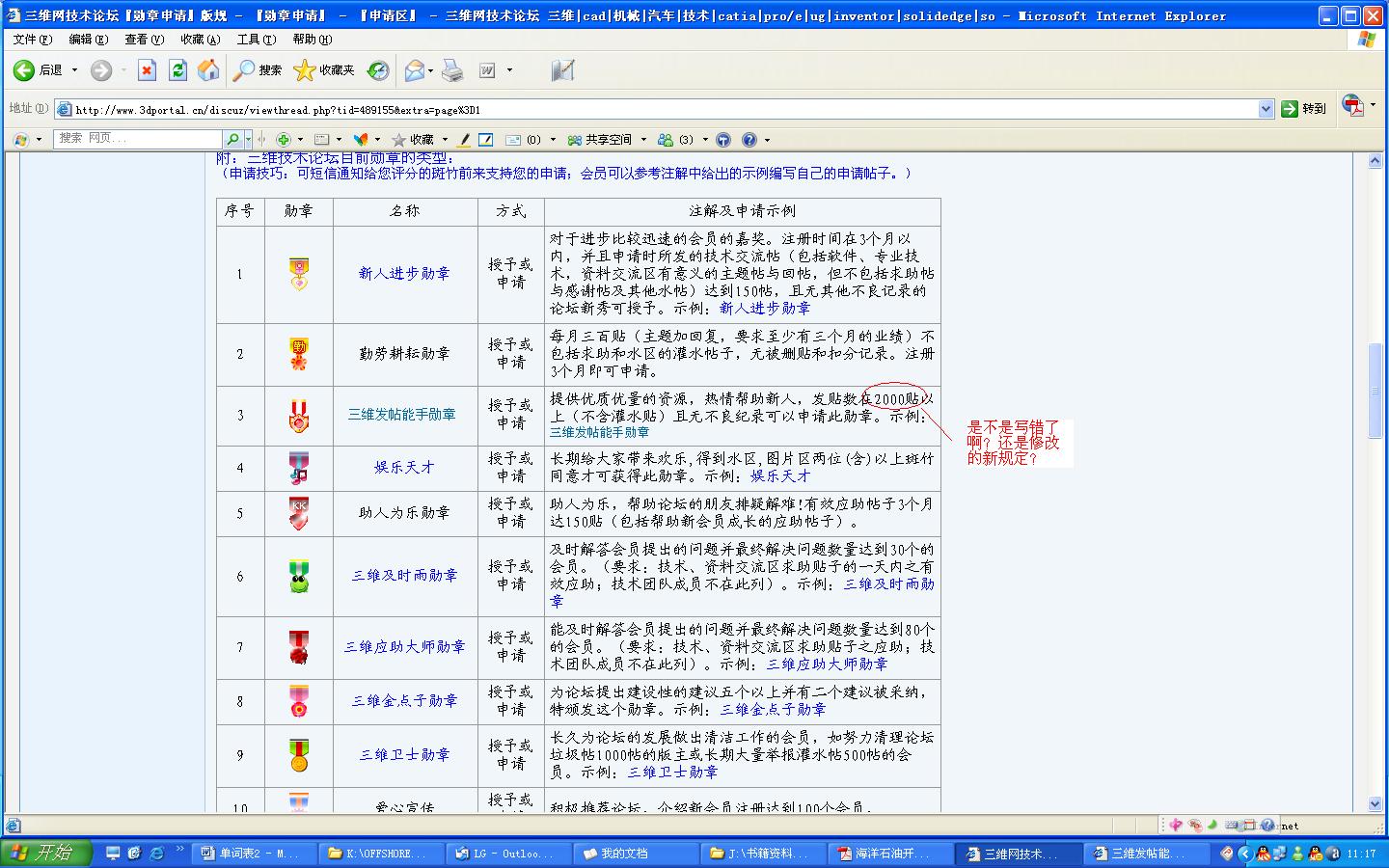Image resolution: width=1389 pixels, height=868 pixels.
Task: Open the 娱乐天才 name link
Action: point(405,468)
